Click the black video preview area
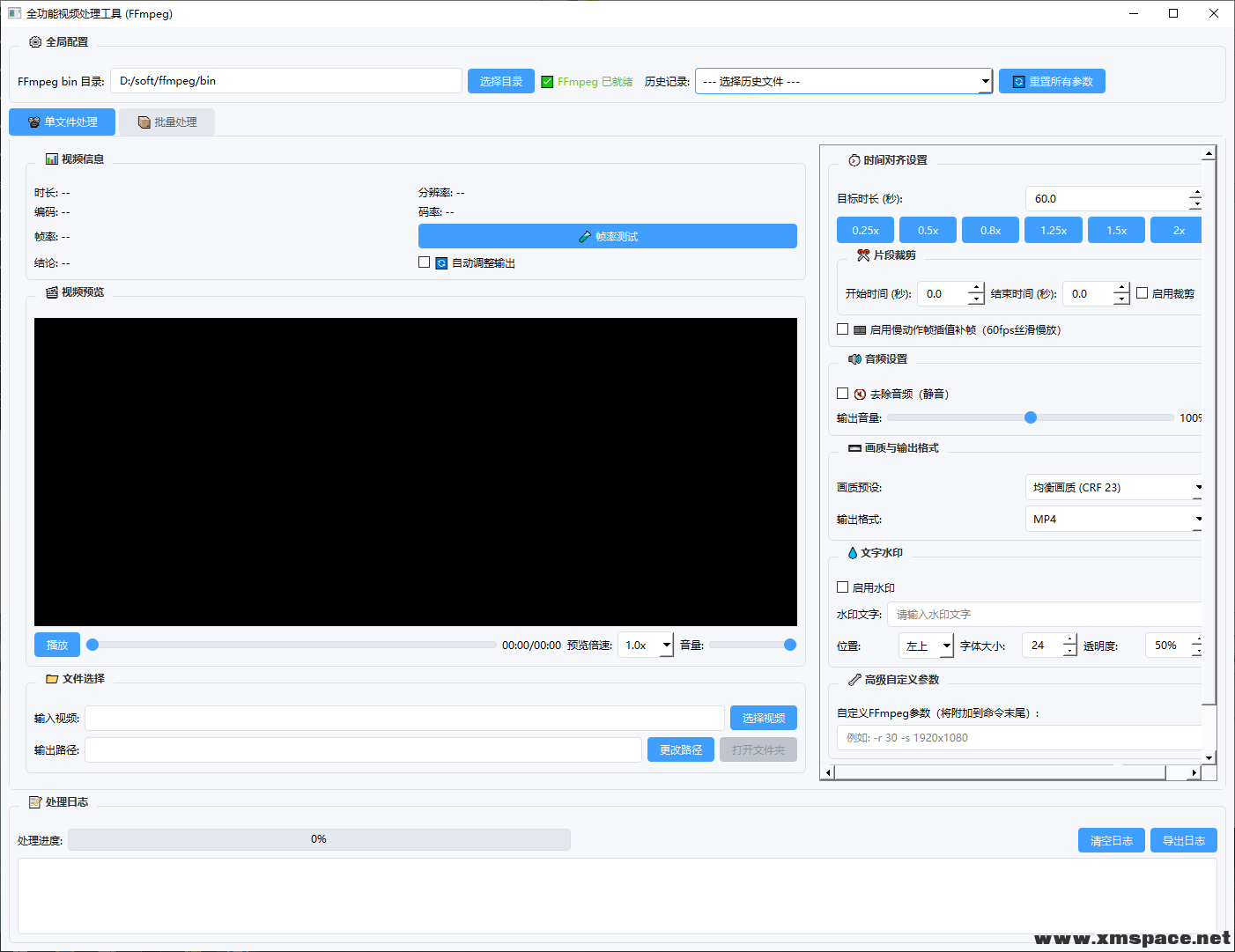This screenshot has height=952, width=1235. click(416, 472)
